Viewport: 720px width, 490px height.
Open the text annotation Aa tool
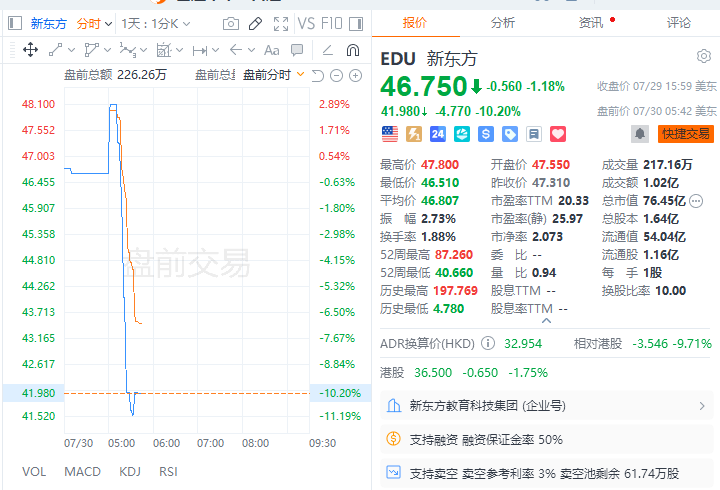click(x=271, y=50)
